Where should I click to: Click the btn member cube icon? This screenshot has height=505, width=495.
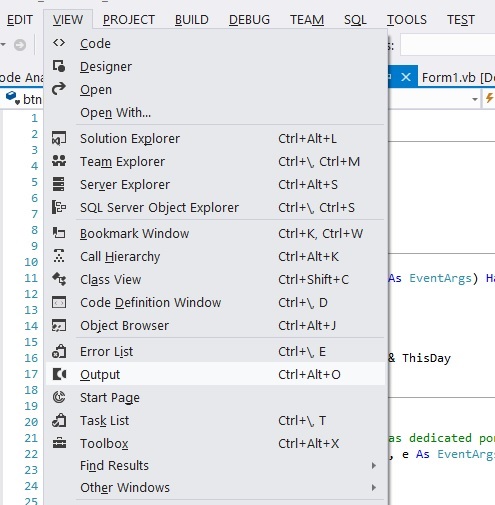pyautogui.click(x=13, y=98)
